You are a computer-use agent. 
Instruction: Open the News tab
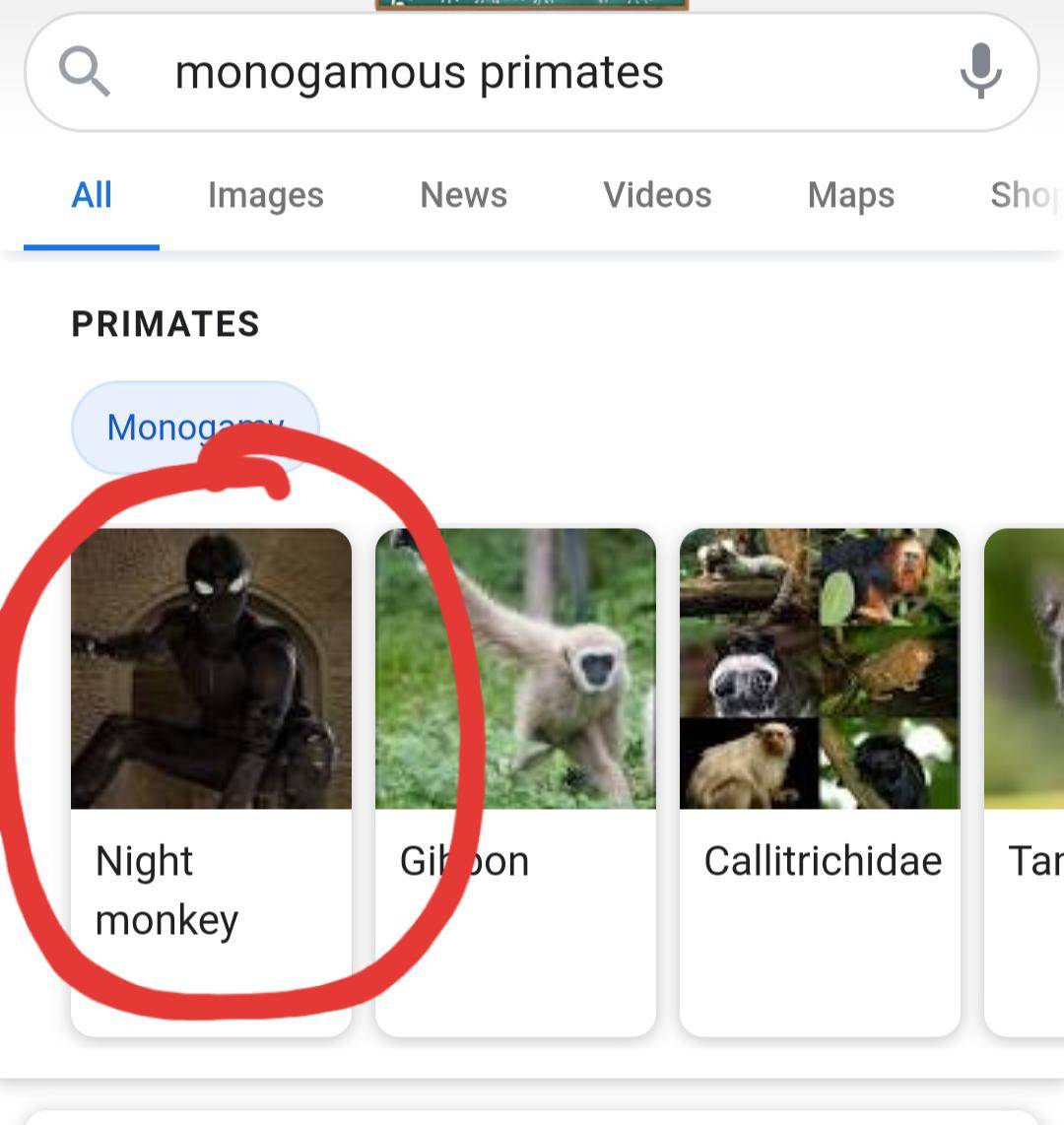[463, 194]
